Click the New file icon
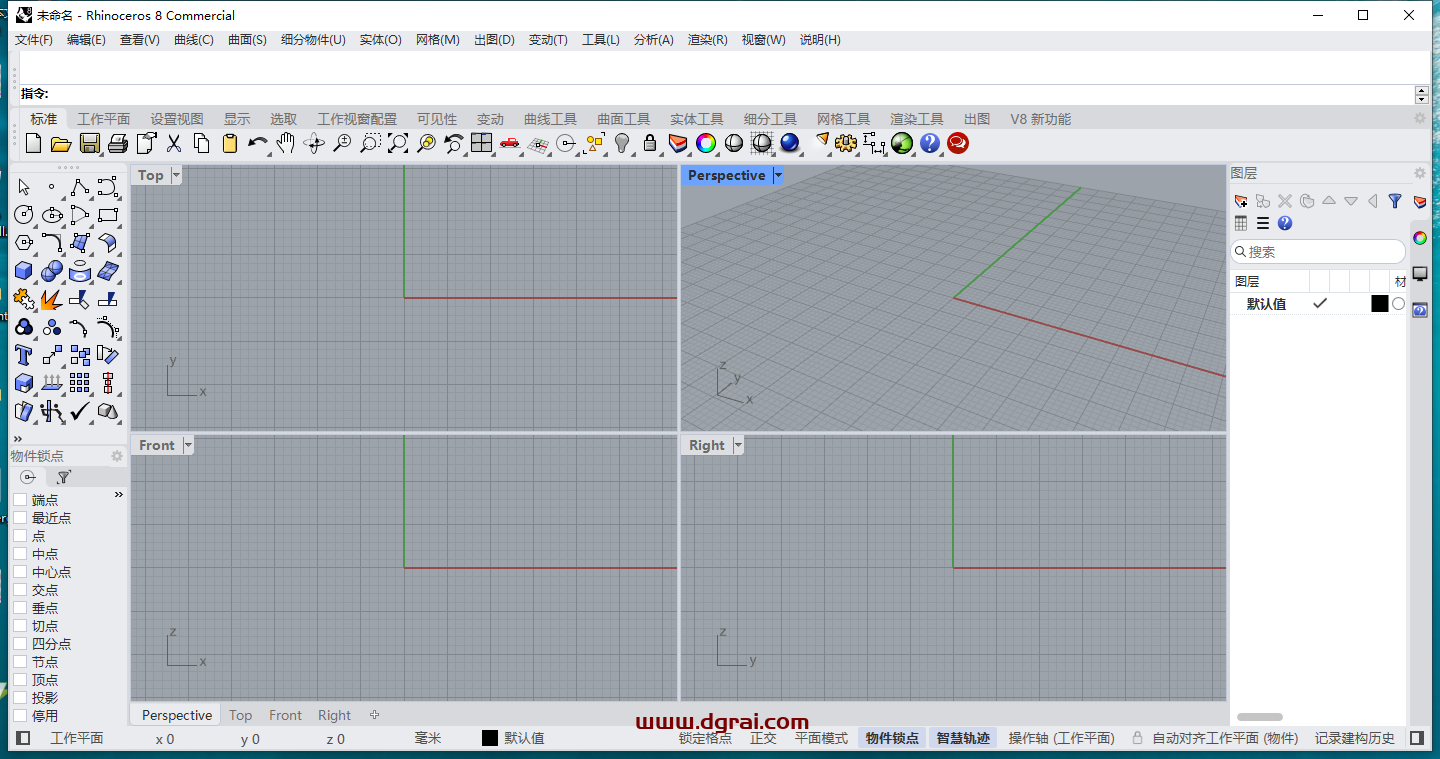Image resolution: width=1440 pixels, height=759 pixels. 33,143
